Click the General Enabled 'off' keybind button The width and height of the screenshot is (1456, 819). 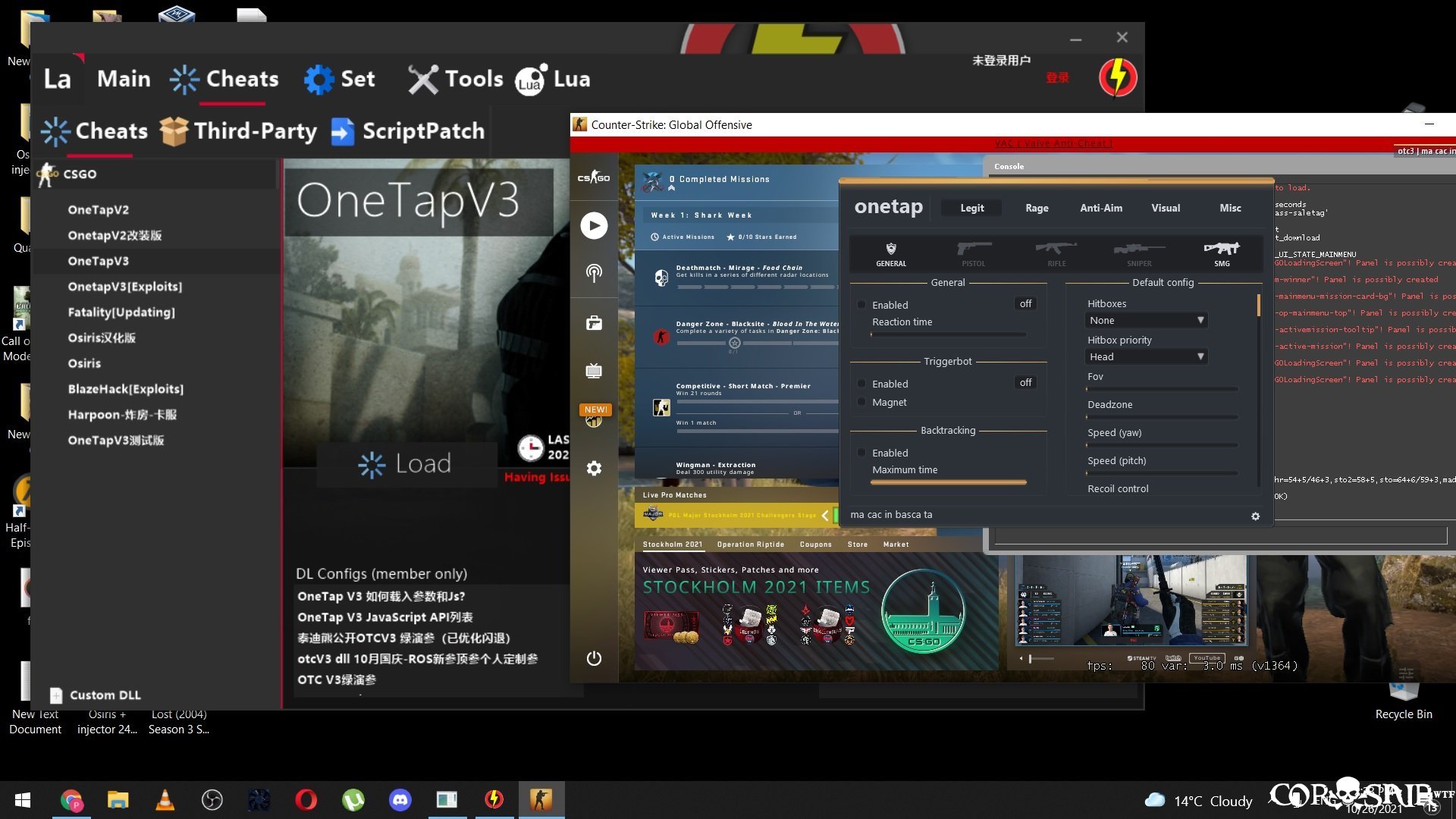pos(1025,303)
